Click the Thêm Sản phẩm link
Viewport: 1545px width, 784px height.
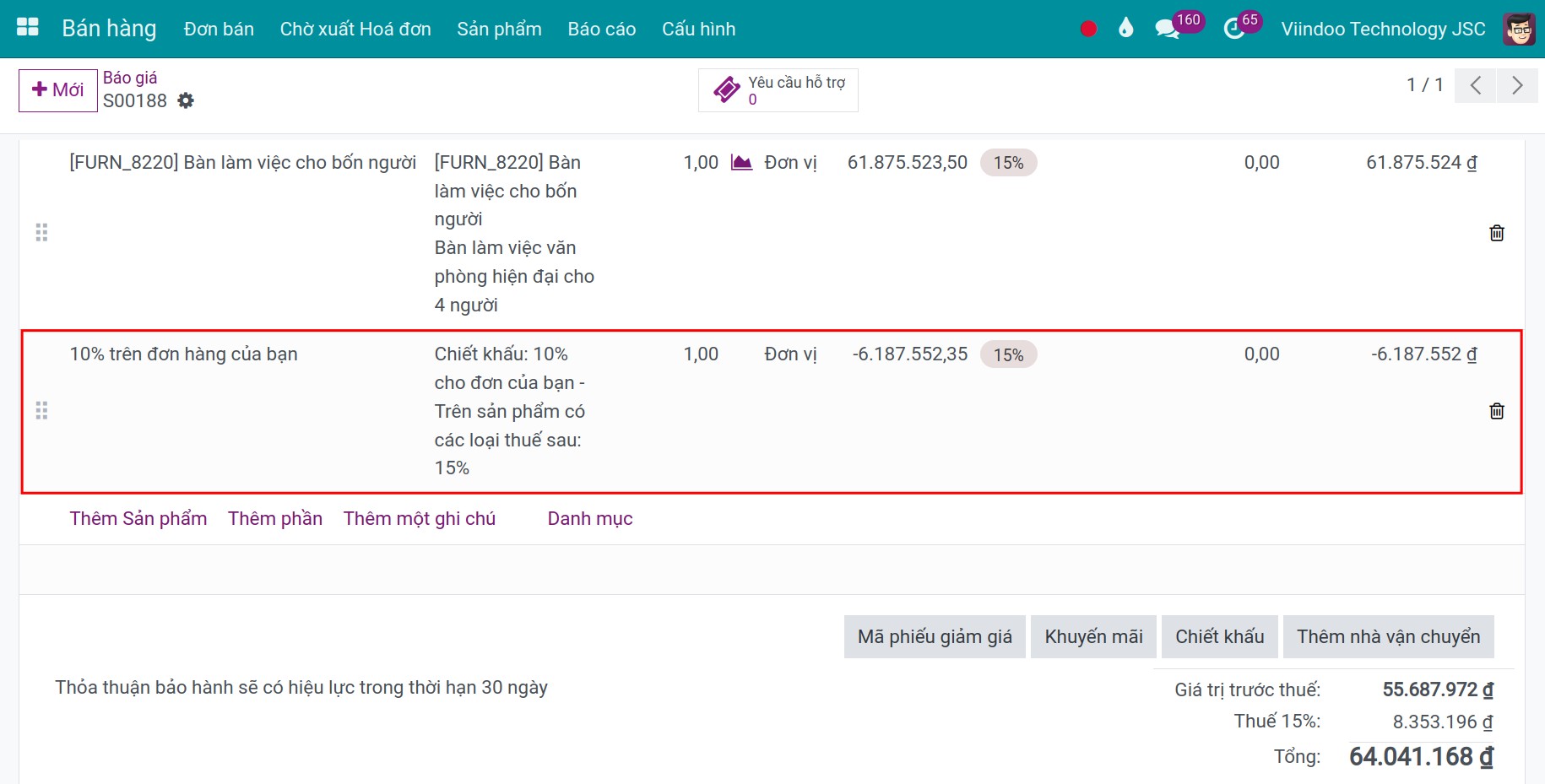[x=138, y=518]
